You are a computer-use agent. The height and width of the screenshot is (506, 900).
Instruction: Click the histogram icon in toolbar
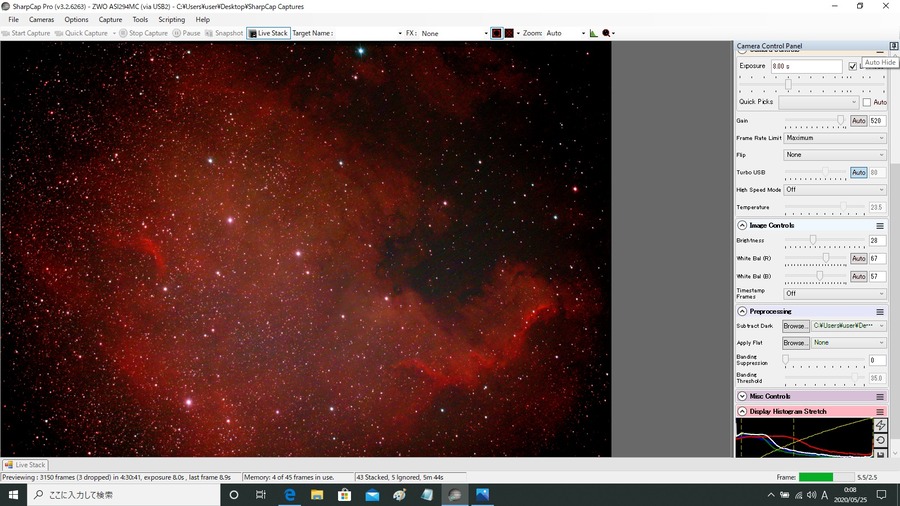(x=593, y=33)
